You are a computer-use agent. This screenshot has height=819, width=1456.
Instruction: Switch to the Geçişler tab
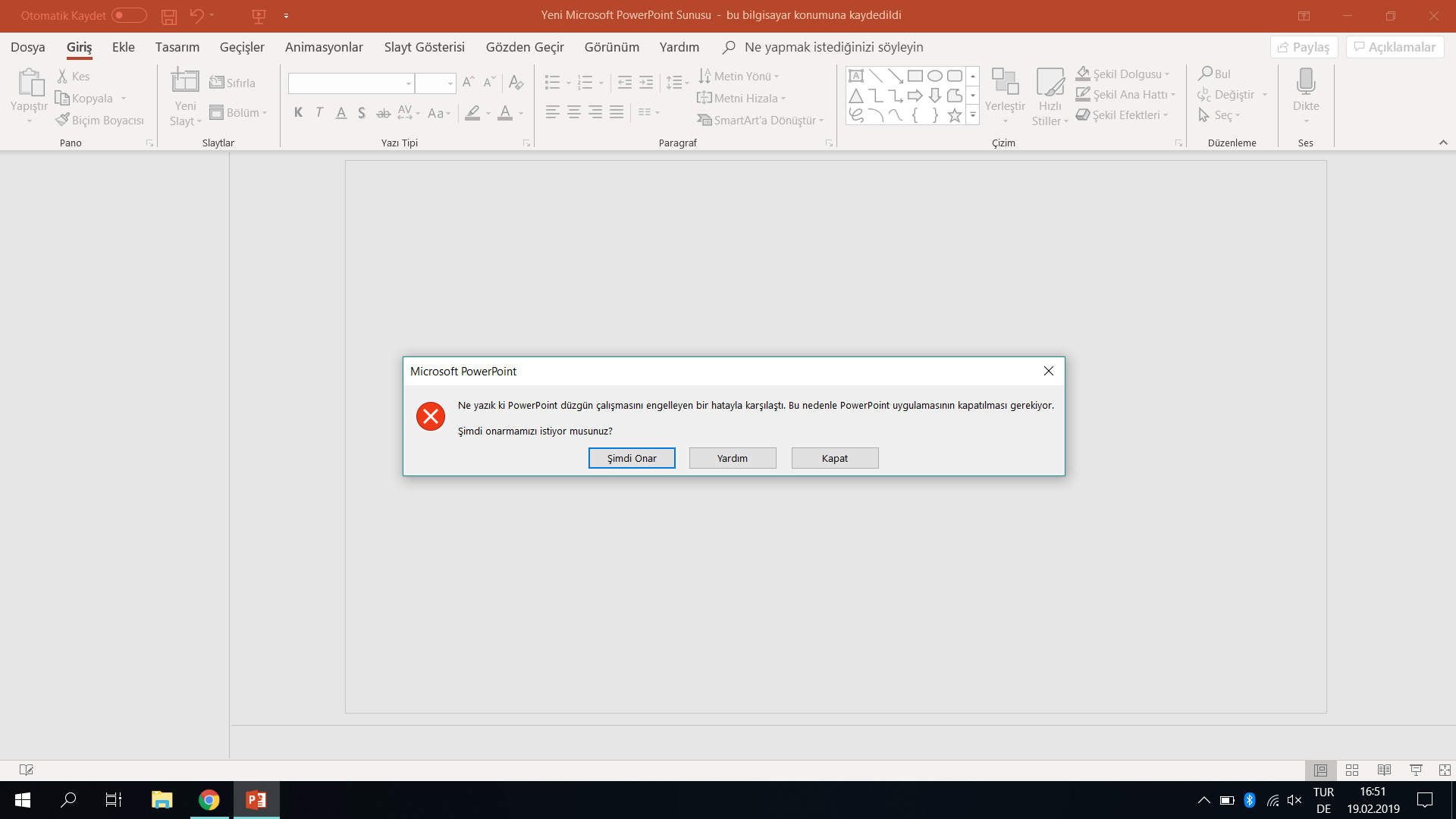tap(242, 47)
